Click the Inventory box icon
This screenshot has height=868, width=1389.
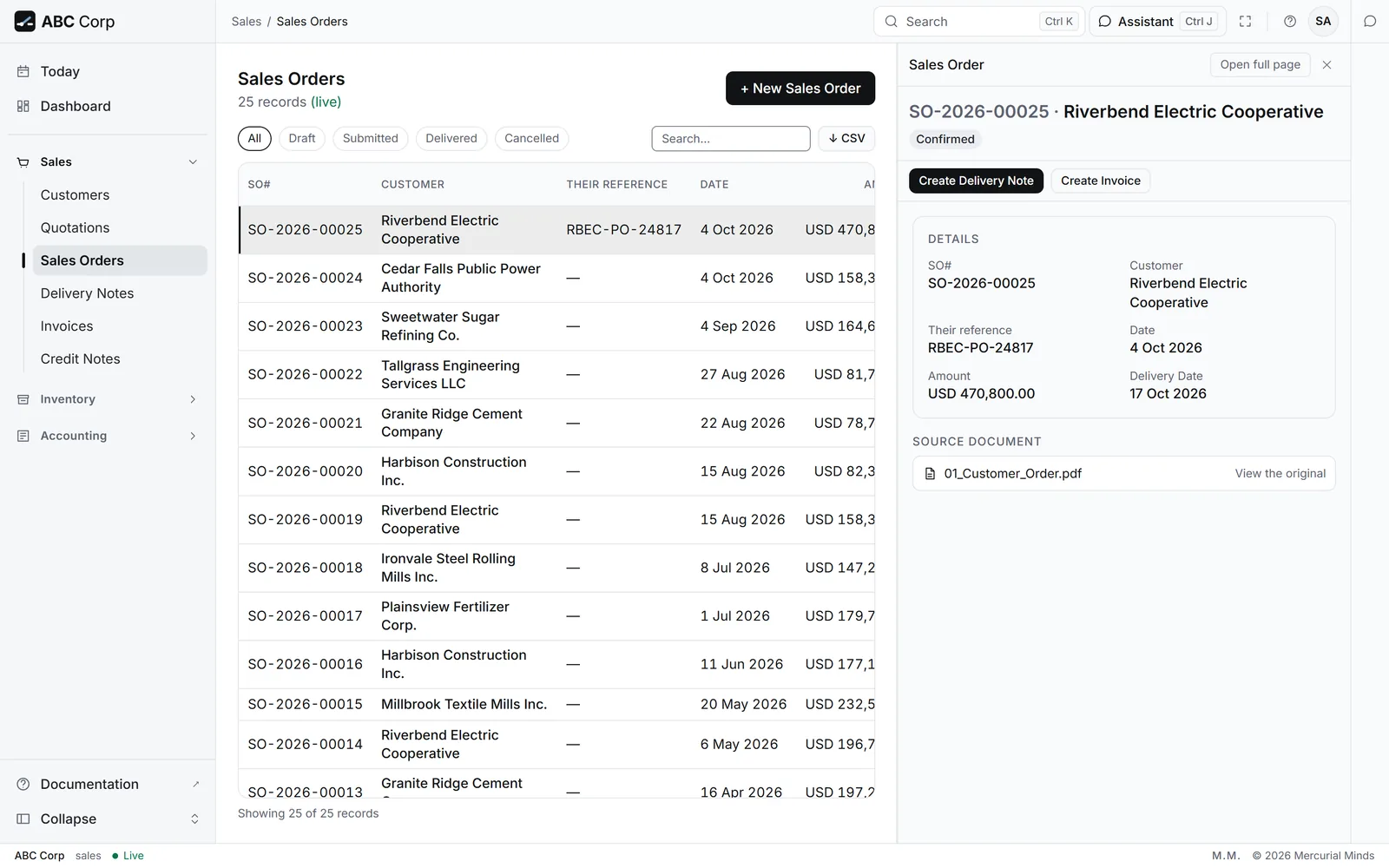[23, 399]
